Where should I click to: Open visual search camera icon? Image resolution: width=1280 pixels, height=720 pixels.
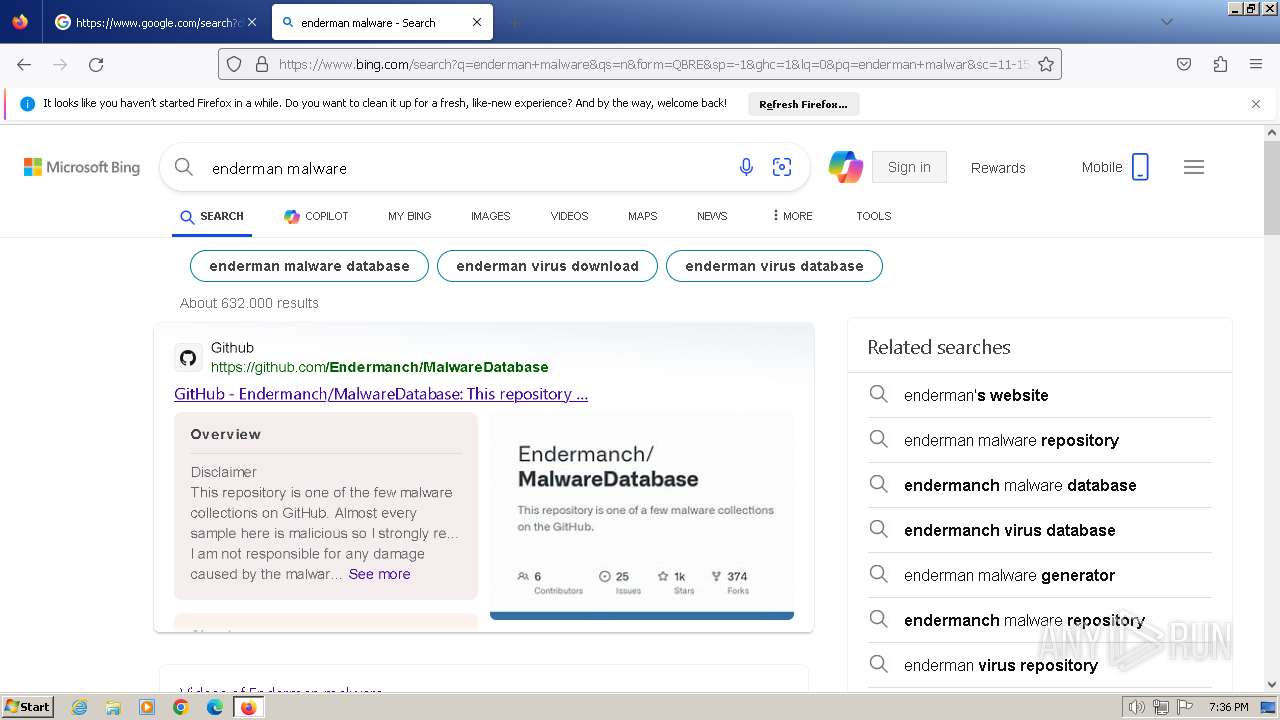tap(782, 167)
